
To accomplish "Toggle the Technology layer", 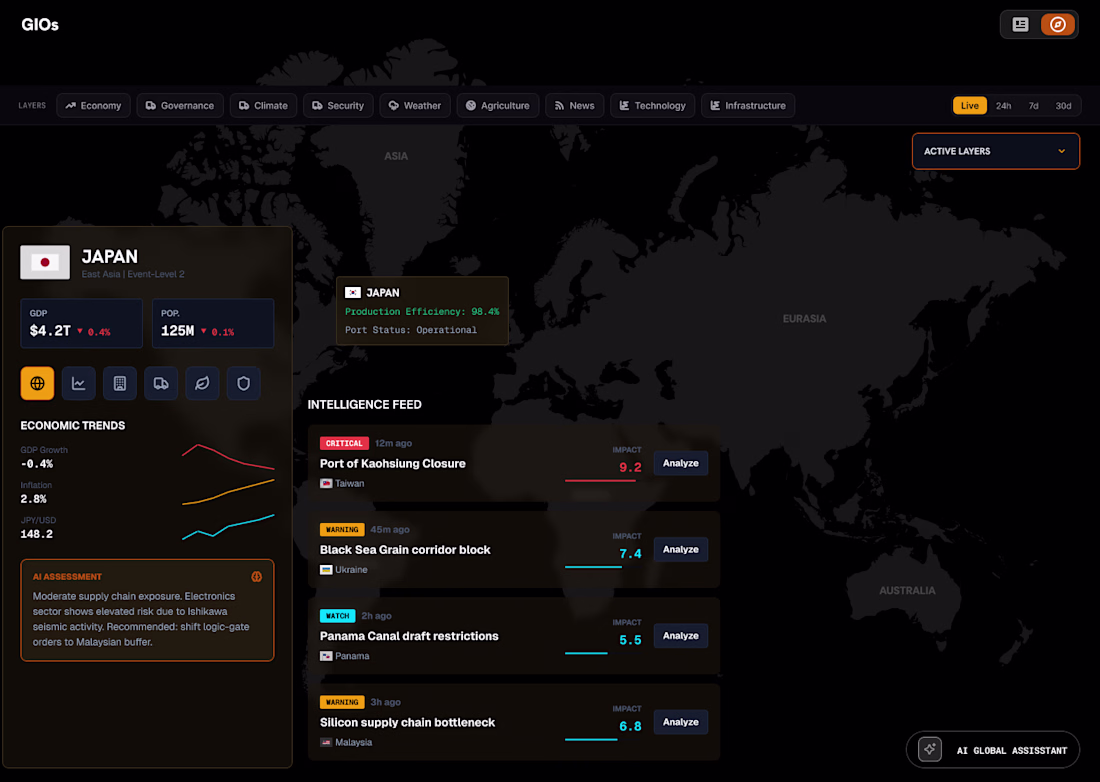I will 652,105.
